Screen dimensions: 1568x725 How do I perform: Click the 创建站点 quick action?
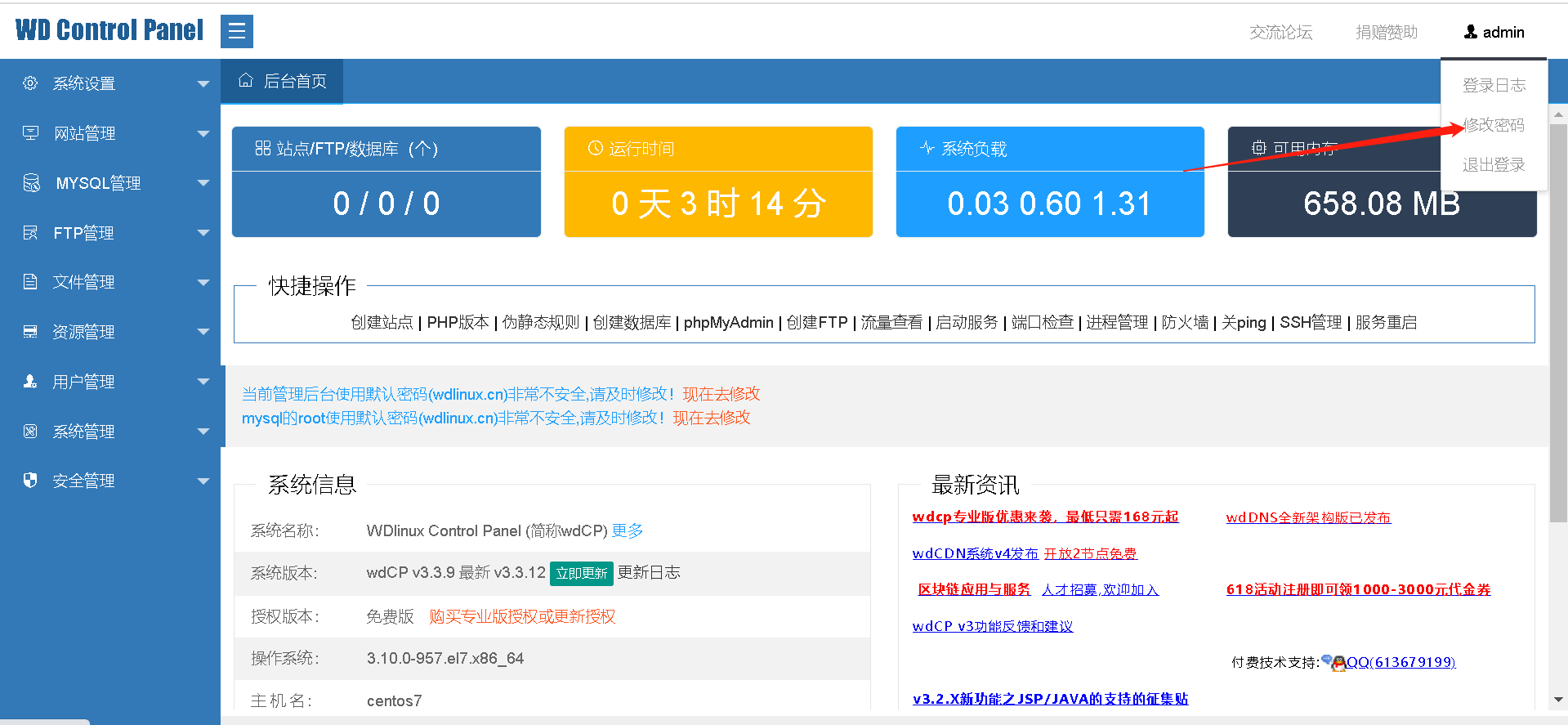[x=382, y=322]
